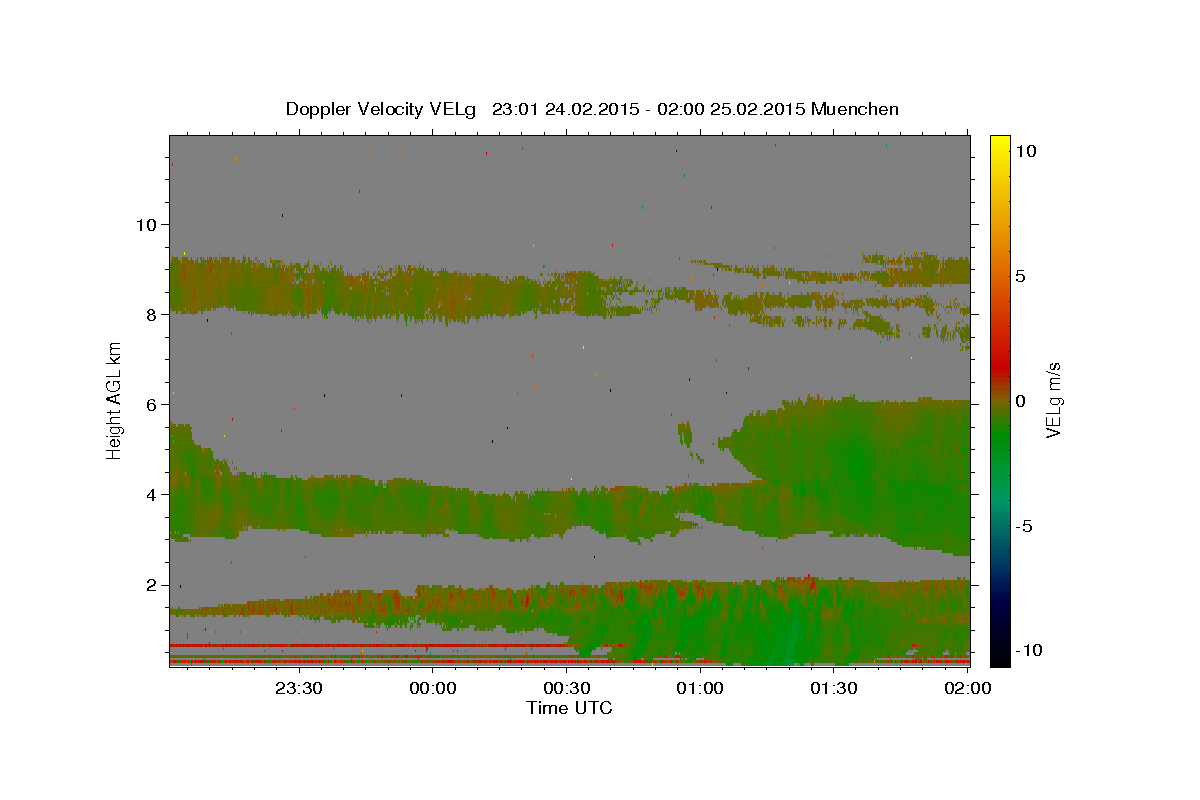The width and height of the screenshot is (1200, 800).
Task: Click the 'Height AGL km' axis label
Action: click(115, 400)
